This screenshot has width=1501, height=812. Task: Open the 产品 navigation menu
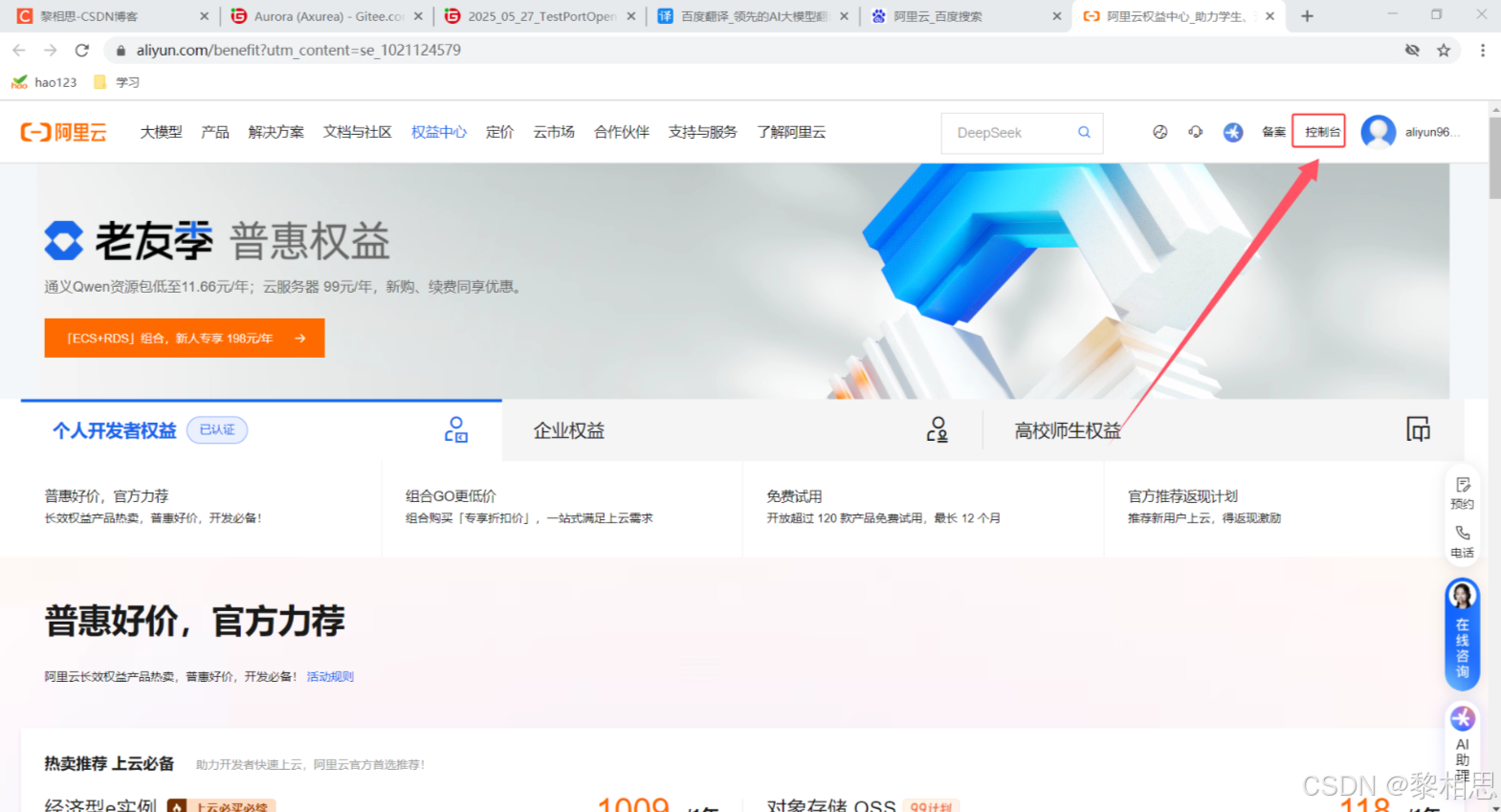pos(215,132)
